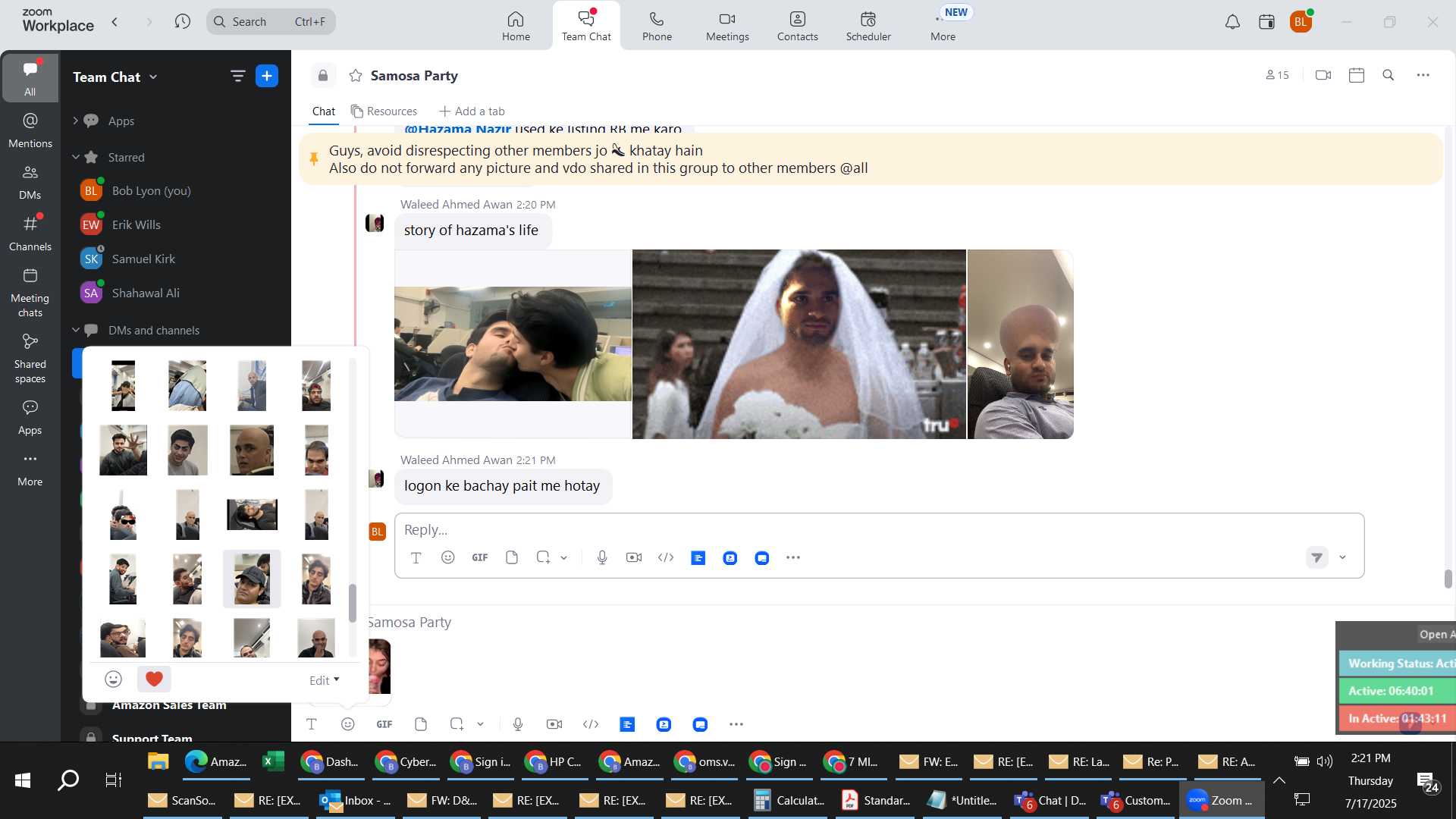Open the Meetings tab
This screenshot has height=819, width=1456.
[x=727, y=26]
